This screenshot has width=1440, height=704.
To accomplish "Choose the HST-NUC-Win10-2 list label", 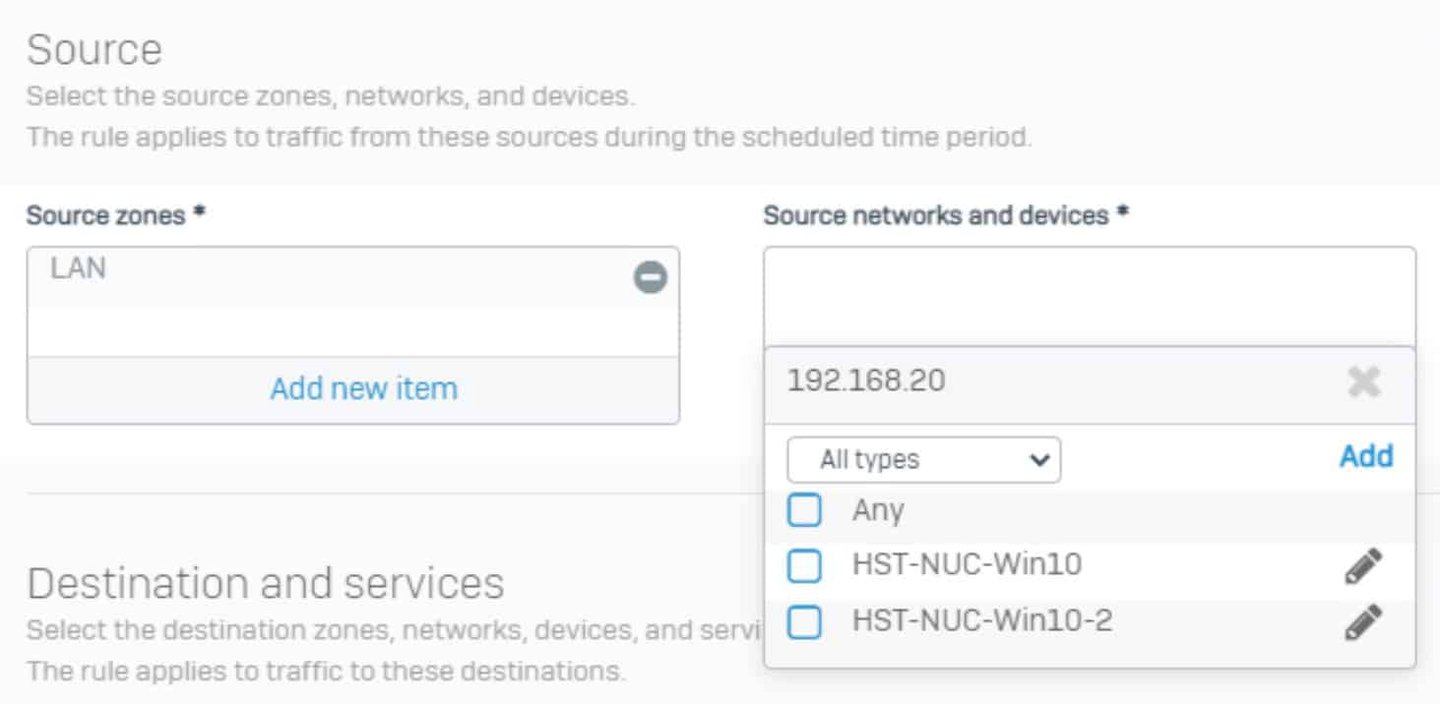I will tap(982, 621).
